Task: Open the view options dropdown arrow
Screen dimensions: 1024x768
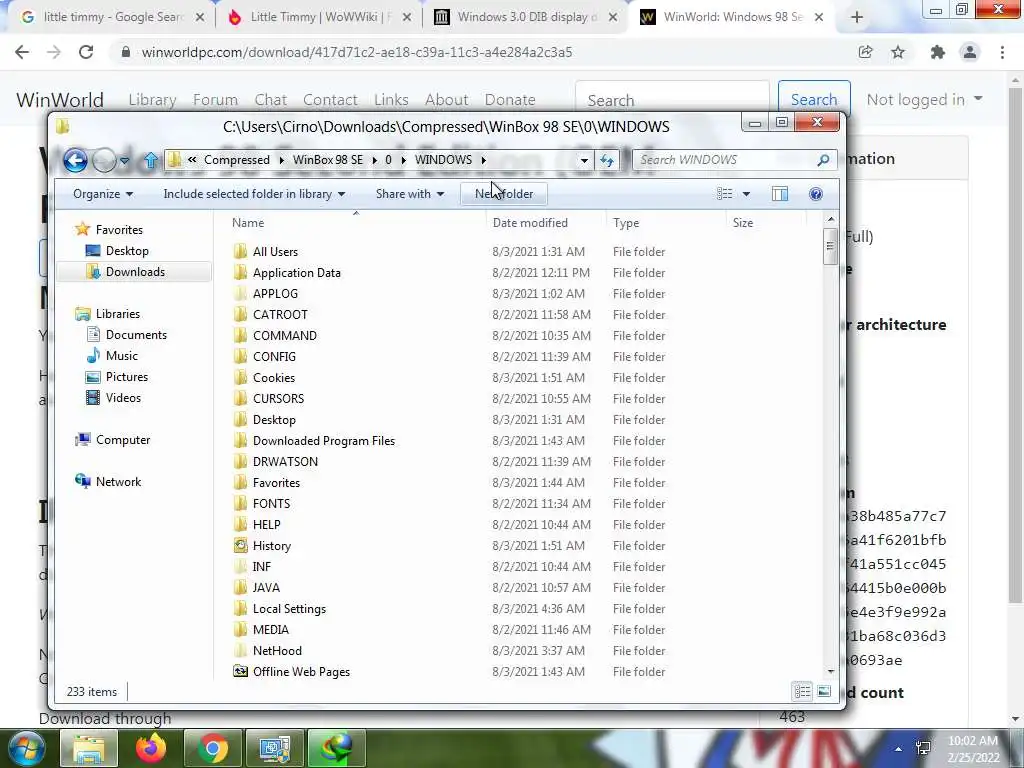Action: [x=746, y=194]
